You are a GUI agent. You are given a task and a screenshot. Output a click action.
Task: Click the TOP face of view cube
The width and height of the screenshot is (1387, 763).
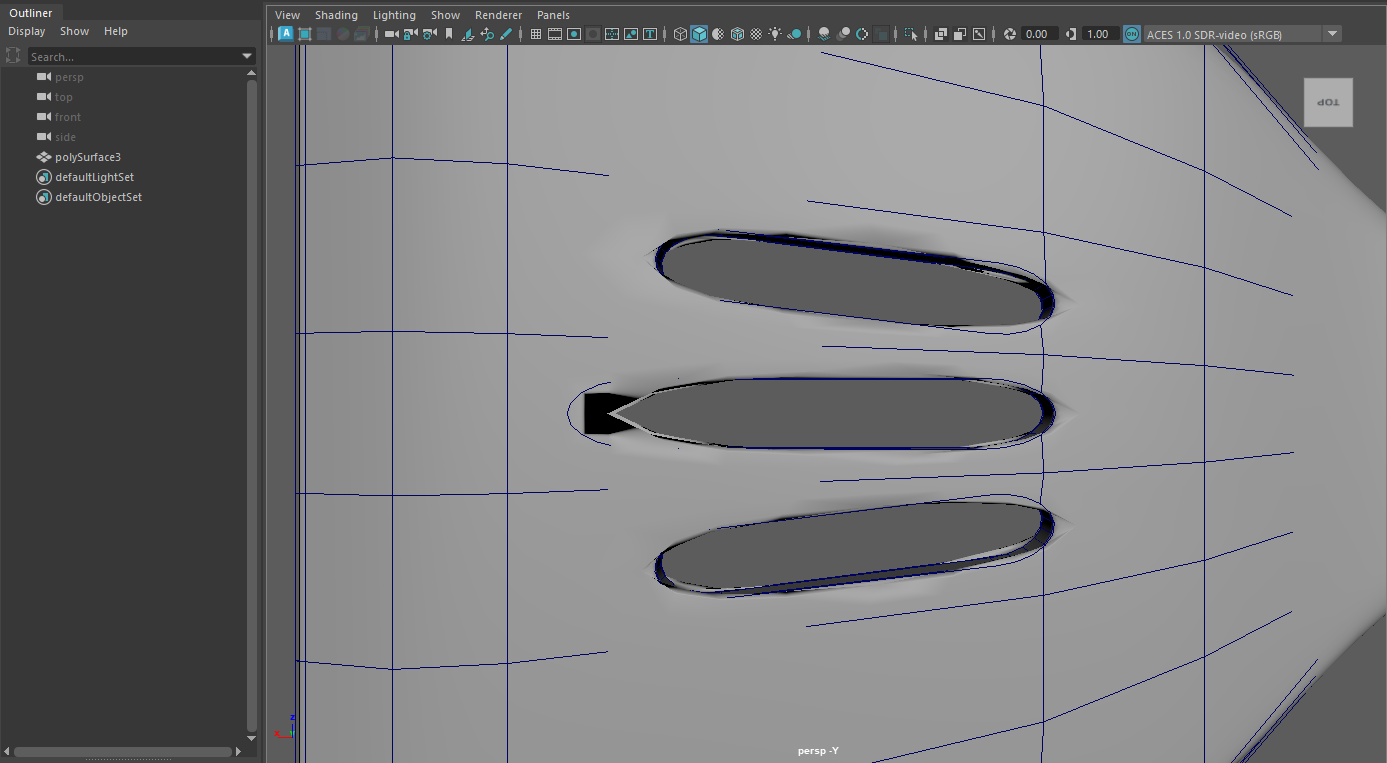click(1328, 102)
